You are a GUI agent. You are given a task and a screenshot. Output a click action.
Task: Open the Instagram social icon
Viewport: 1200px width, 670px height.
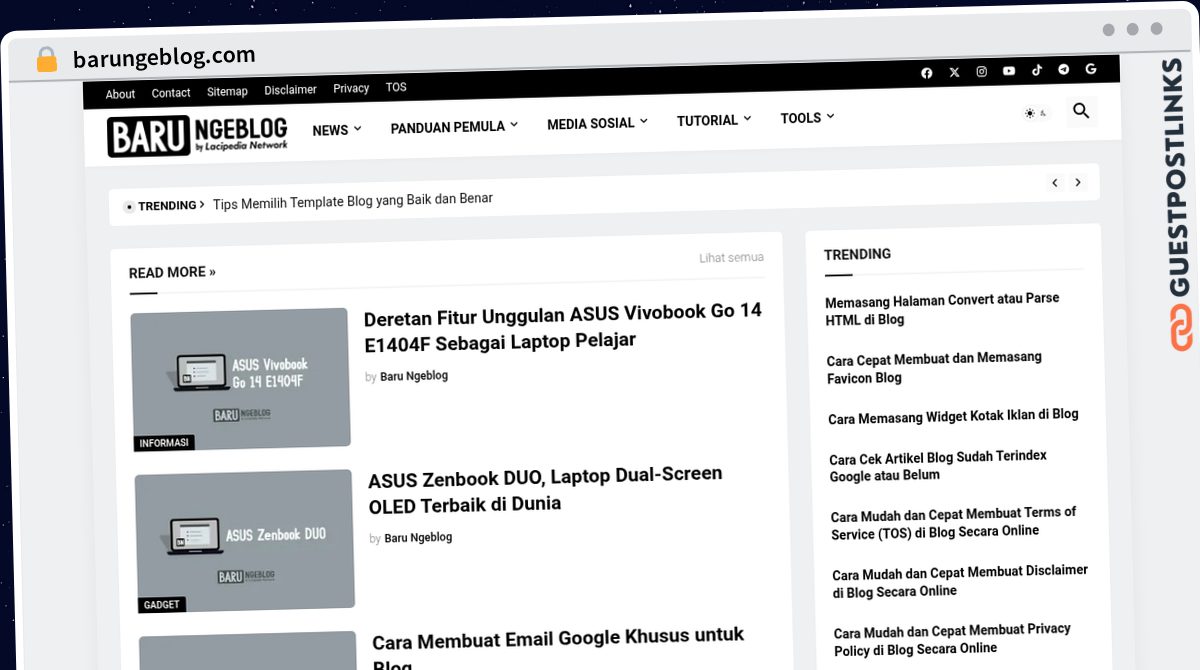pos(982,72)
